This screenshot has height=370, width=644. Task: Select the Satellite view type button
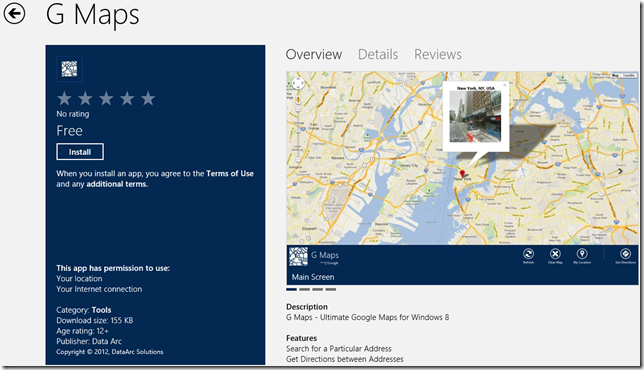(628, 76)
